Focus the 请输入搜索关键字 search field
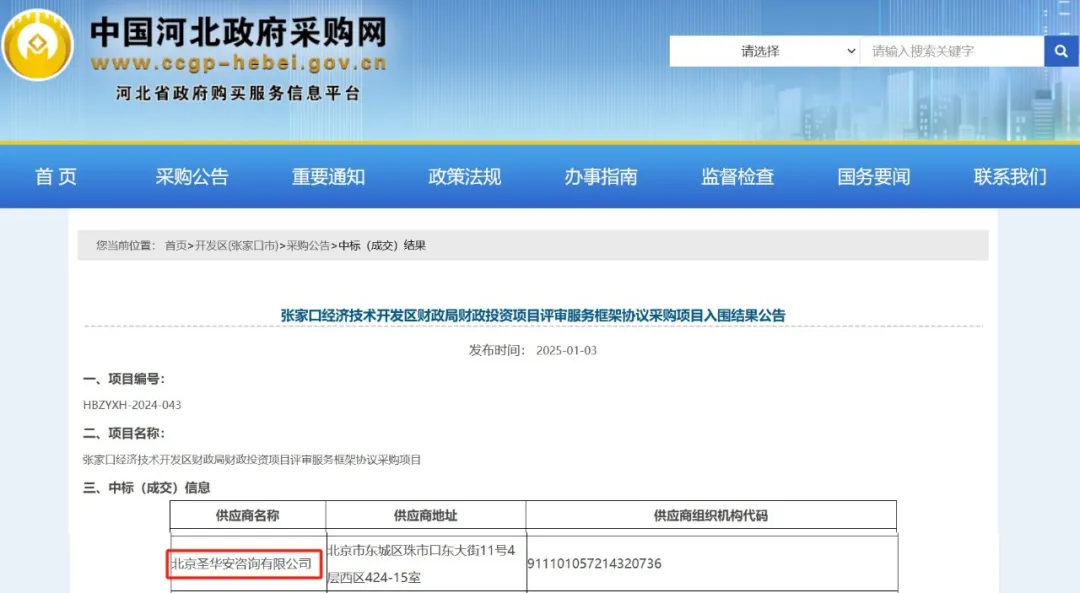1080x593 pixels. click(x=950, y=51)
